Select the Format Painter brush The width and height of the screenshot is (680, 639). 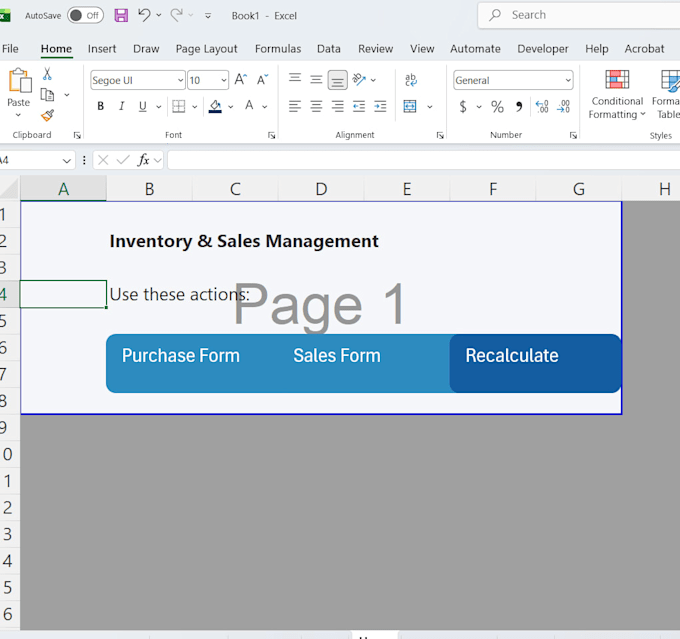click(x=47, y=115)
